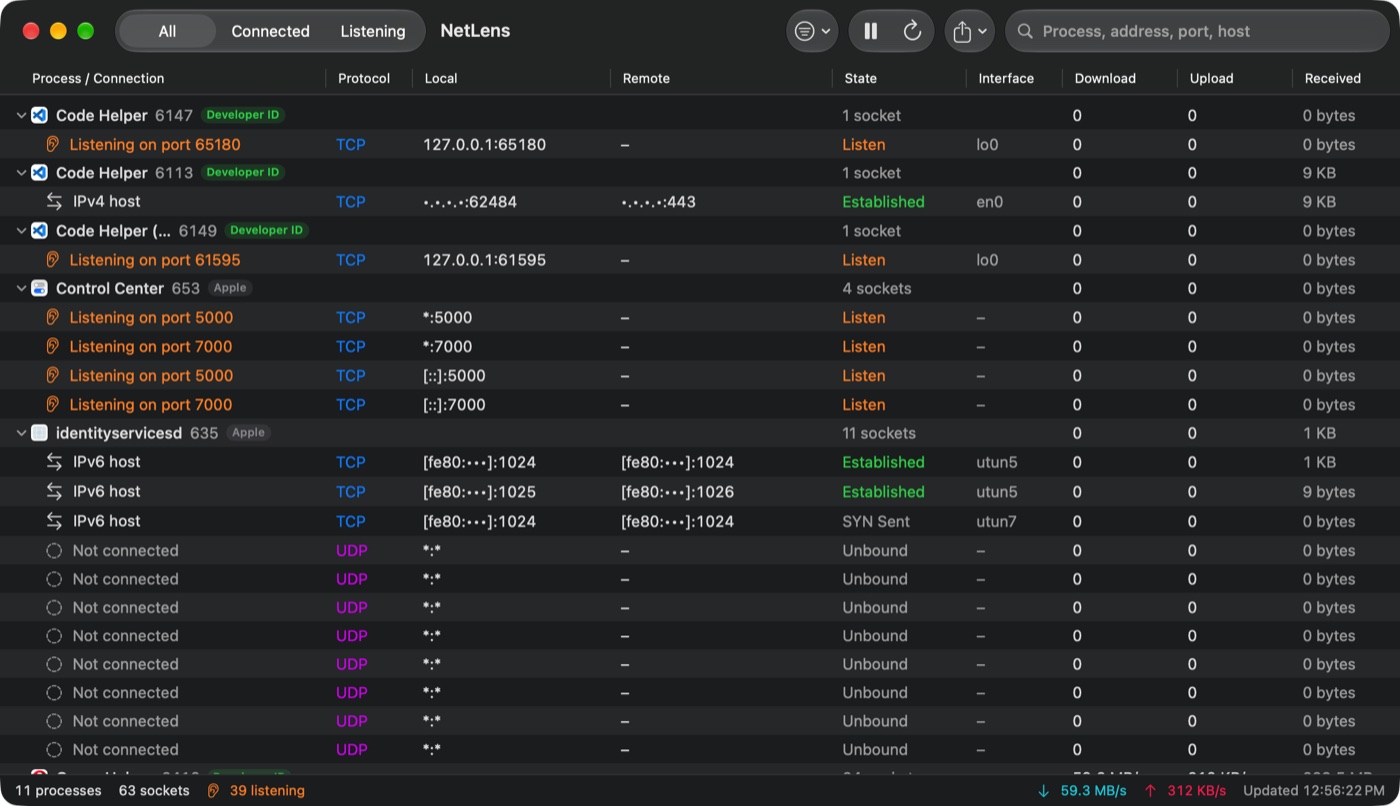Click the NetLens window title
This screenshot has height=806, width=1400.
(475, 31)
